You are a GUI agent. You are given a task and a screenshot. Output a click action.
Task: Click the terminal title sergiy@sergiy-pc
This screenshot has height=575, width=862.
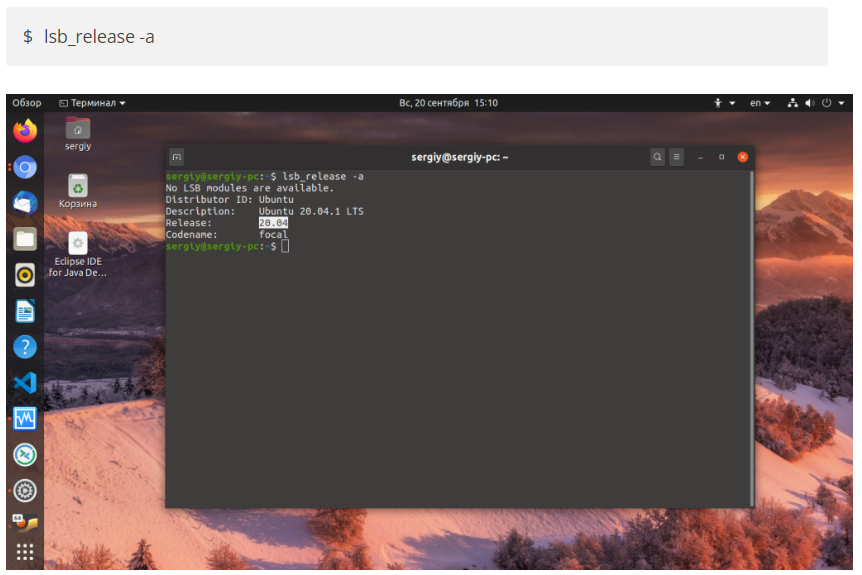tap(460, 157)
